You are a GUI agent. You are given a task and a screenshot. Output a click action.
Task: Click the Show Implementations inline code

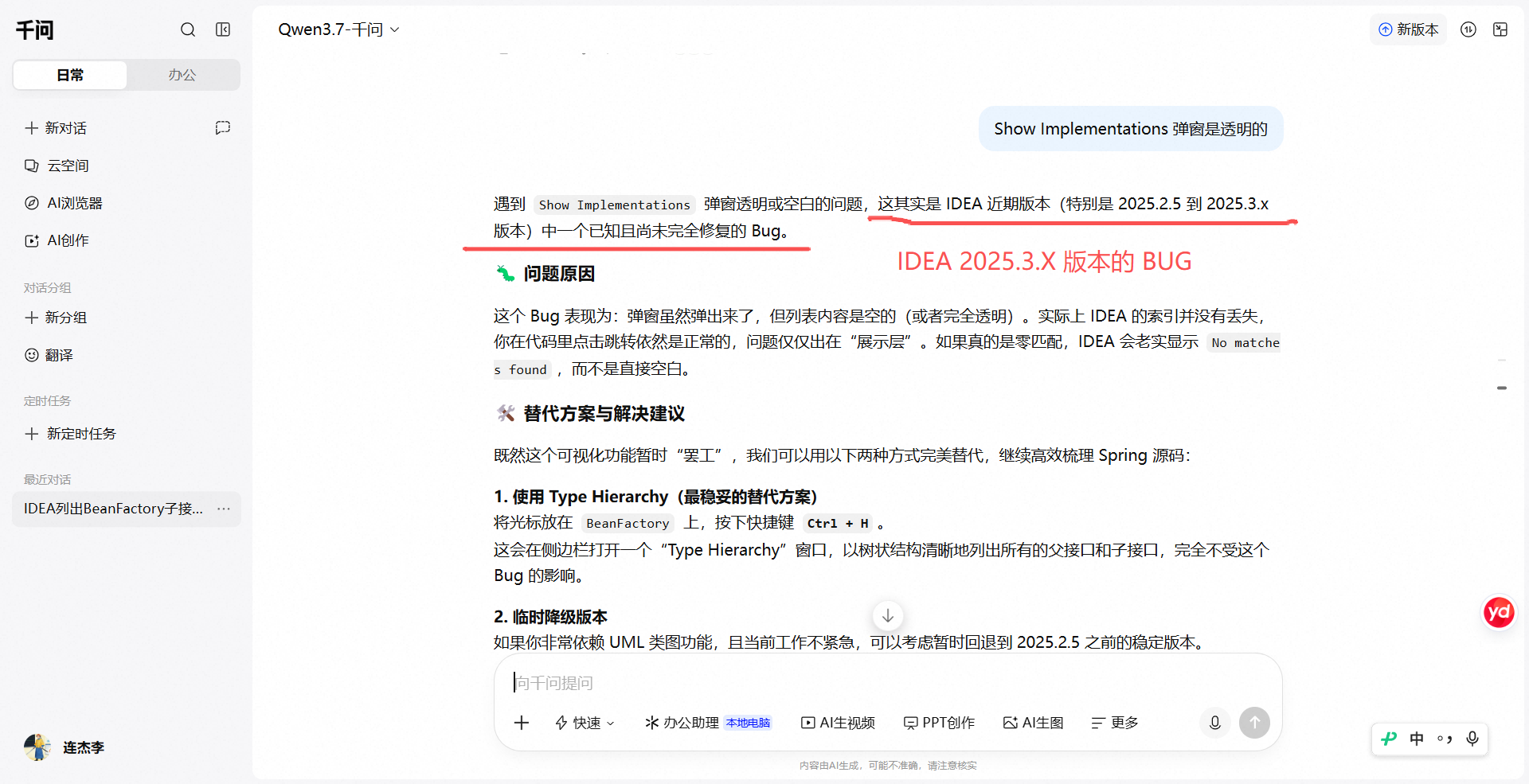pyautogui.click(x=614, y=205)
